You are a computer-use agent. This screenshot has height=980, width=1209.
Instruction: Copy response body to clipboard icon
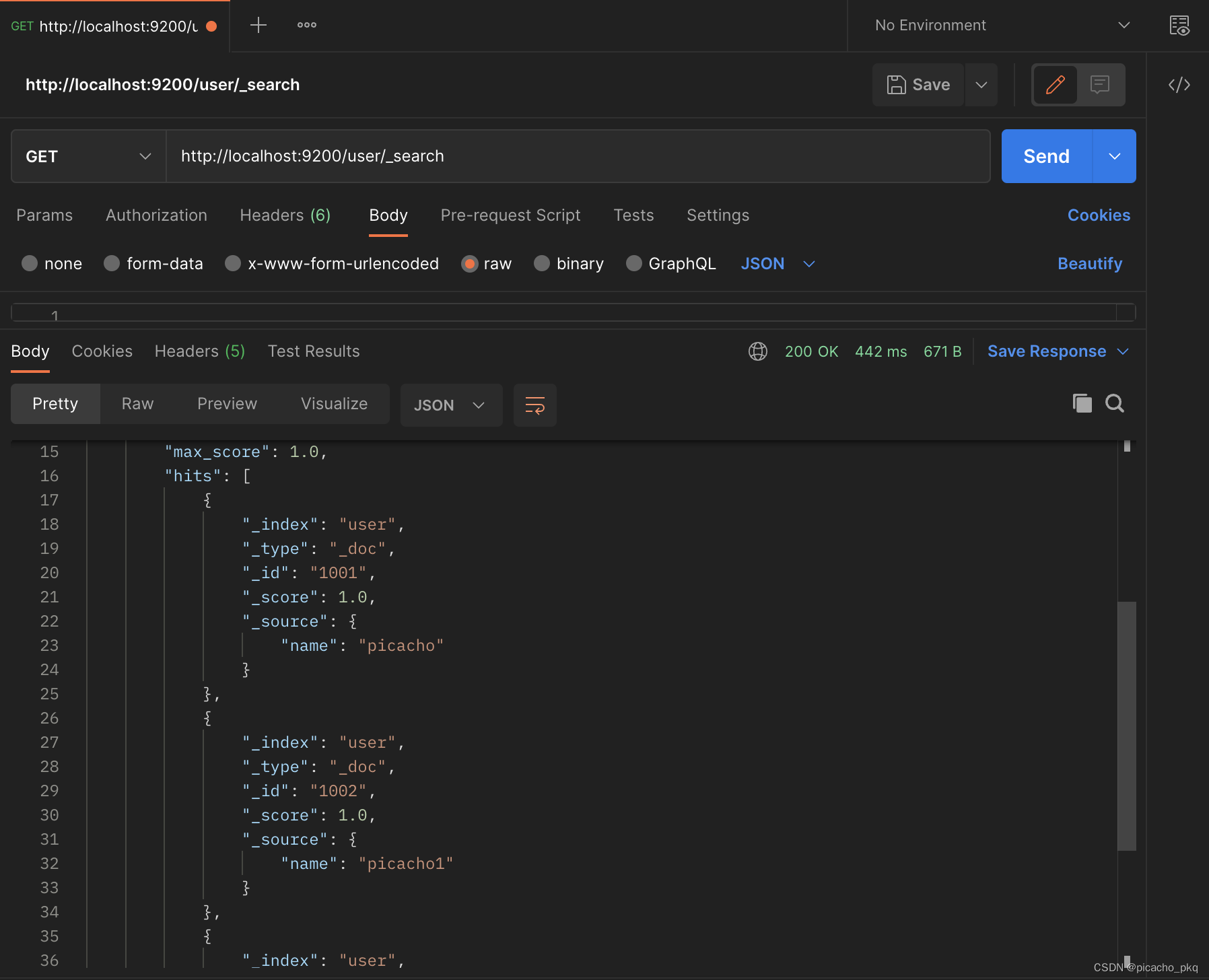tap(1082, 403)
